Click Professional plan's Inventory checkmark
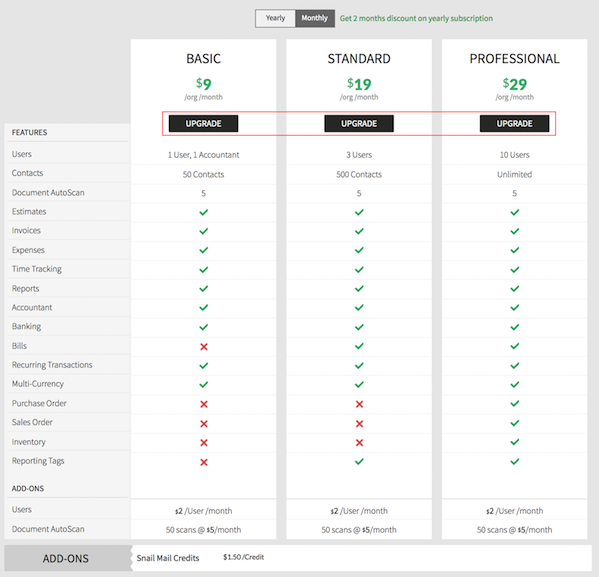Screen dimensions: 599x577 pos(515,442)
